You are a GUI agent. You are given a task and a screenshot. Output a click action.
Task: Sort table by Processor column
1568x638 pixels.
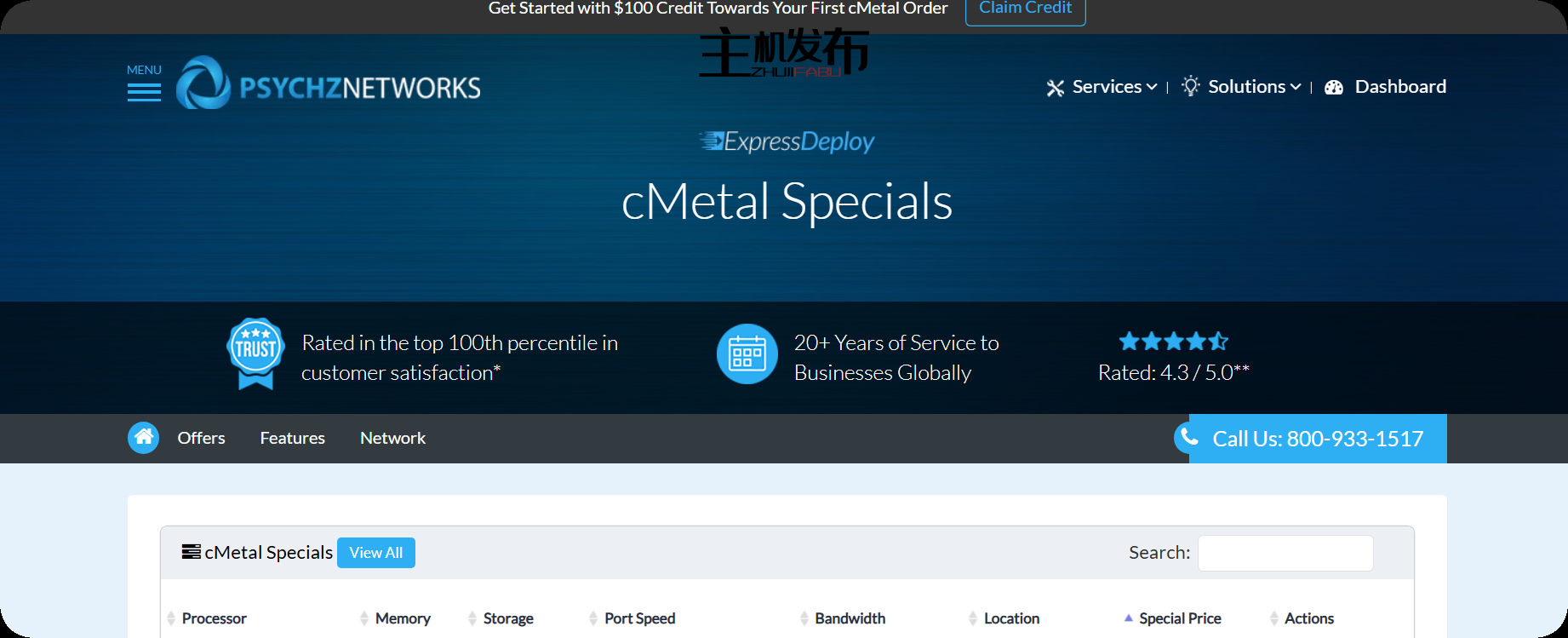pos(214,618)
